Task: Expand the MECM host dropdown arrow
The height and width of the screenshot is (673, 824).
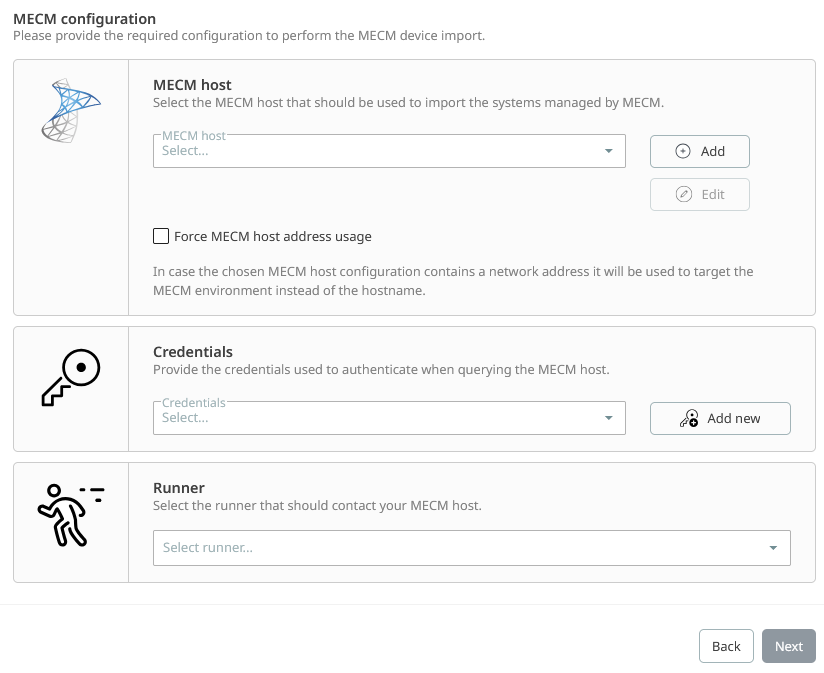Action: point(609,151)
